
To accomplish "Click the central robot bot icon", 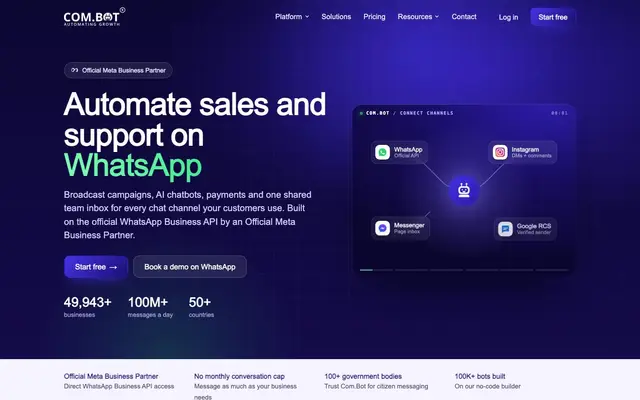I will (x=464, y=190).
